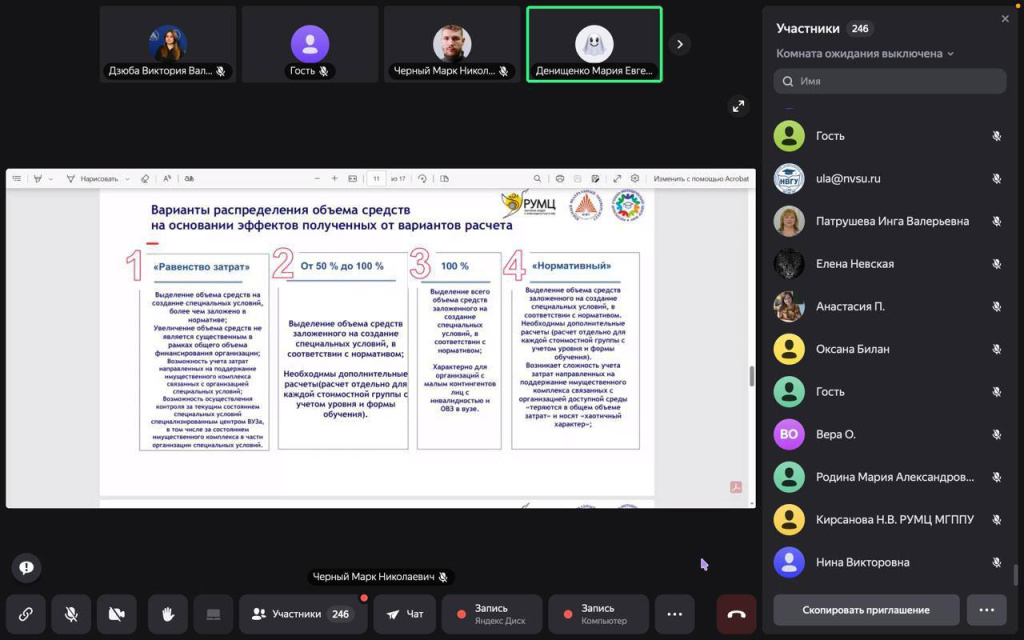Click Изменить с помощью Acrobat
The width and height of the screenshot is (1024, 640).
pos(701,179)
